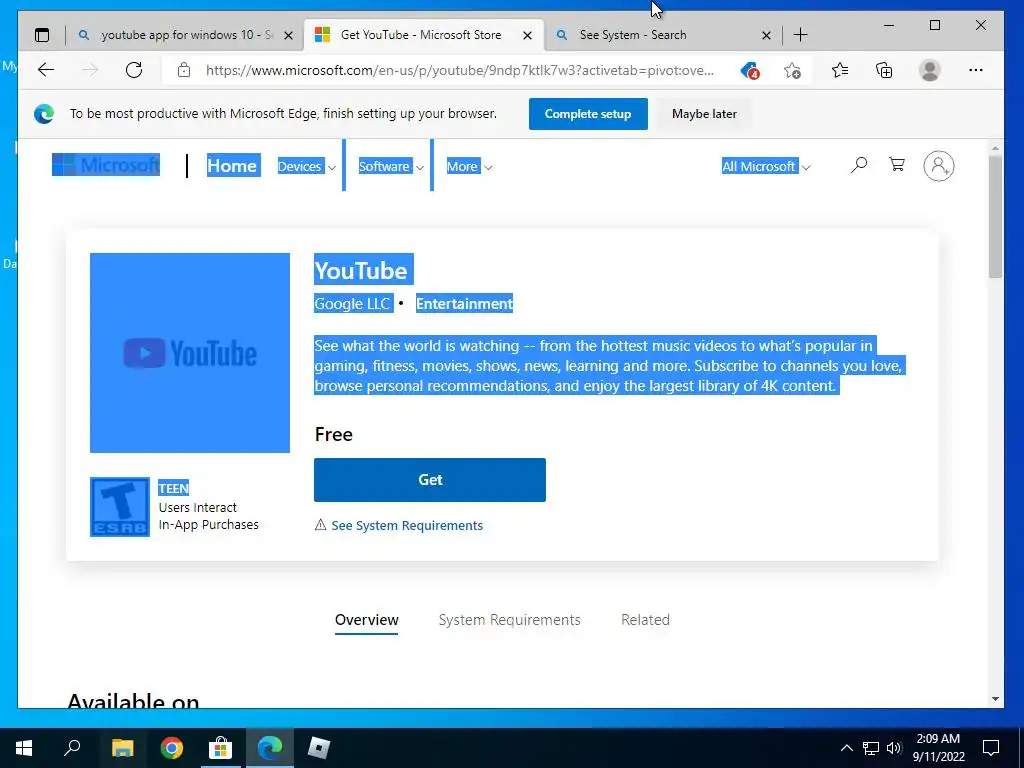This screenshot has width=1024, height=768.
Task: Close the Get YouTube - Microsoft Store tab
Action: pos(527,35)
